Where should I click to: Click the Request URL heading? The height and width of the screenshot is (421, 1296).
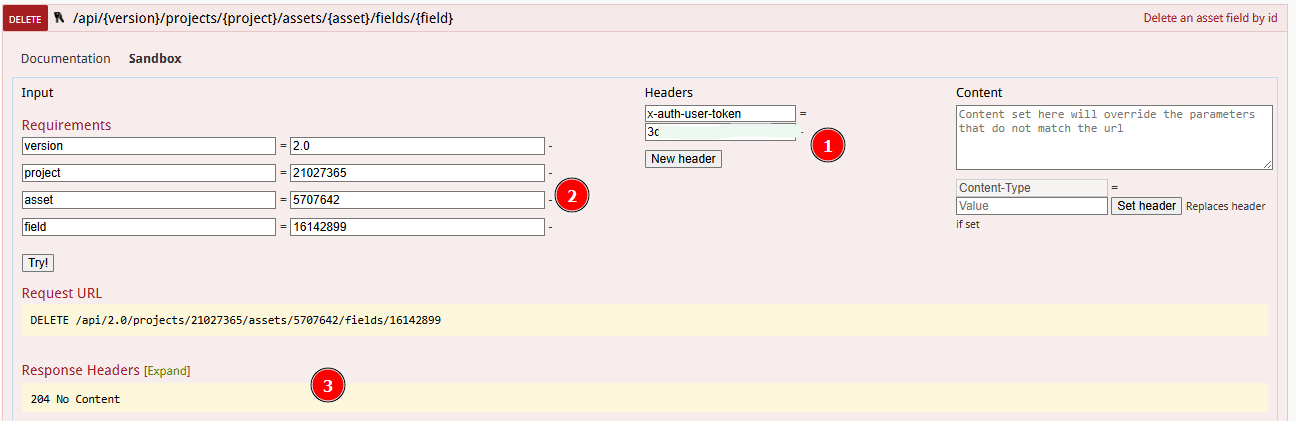62,293
